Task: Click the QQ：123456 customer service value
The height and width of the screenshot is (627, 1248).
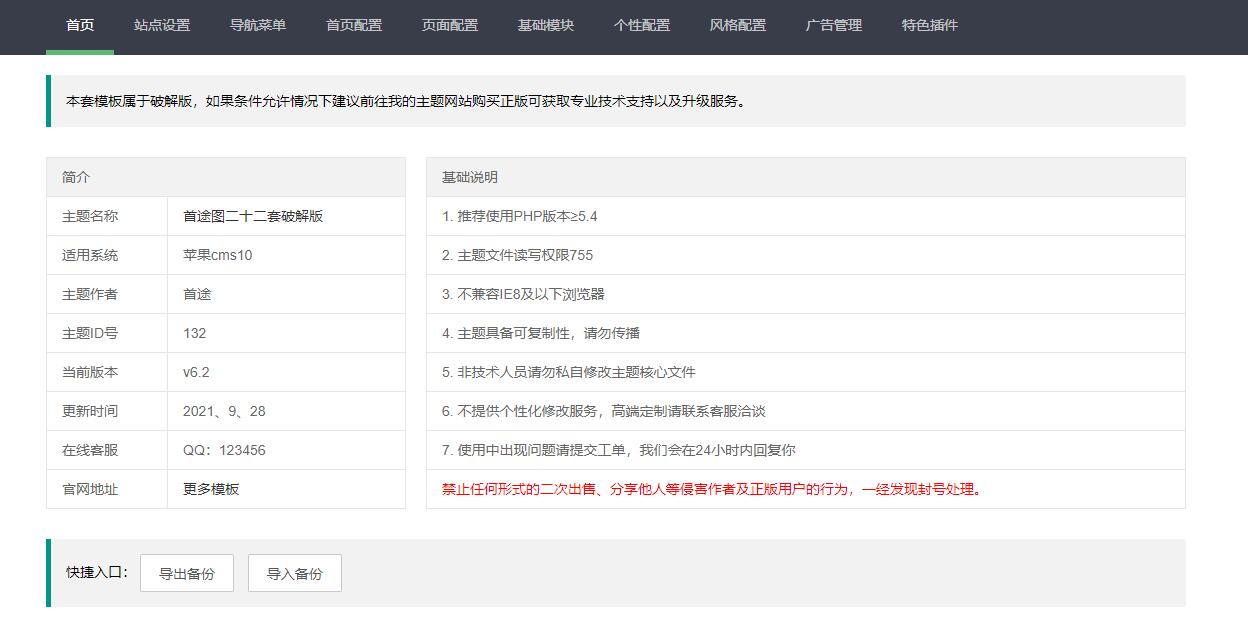Action: pos(224,450)
